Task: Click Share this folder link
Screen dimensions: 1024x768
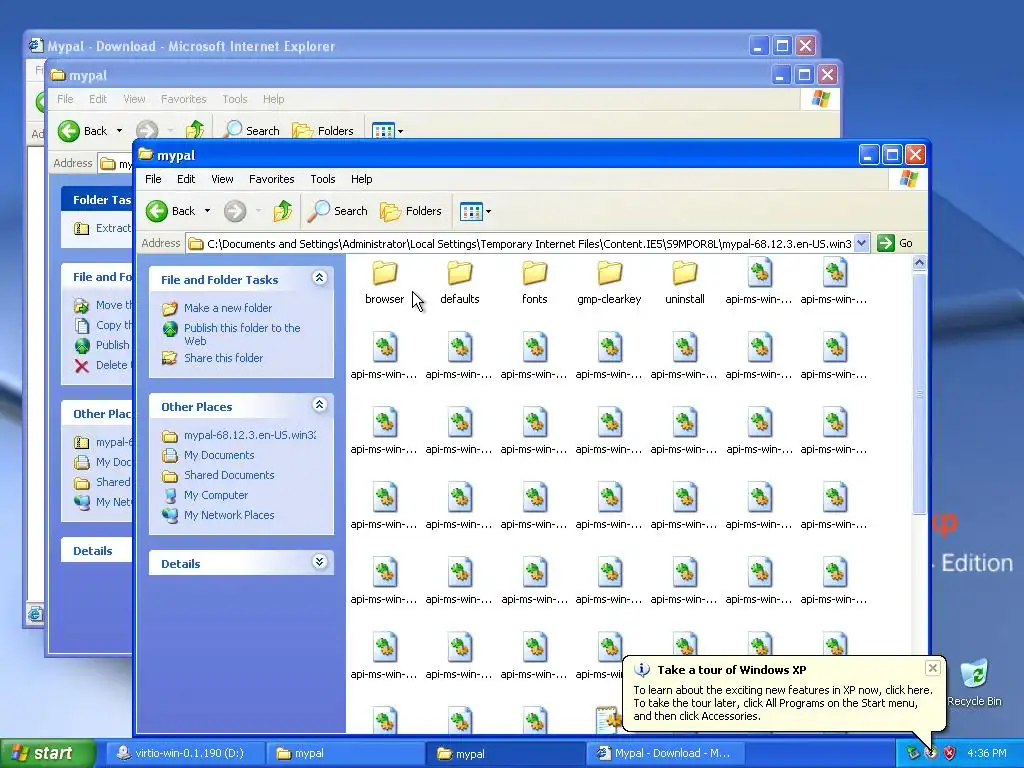Action: [223, 358]
